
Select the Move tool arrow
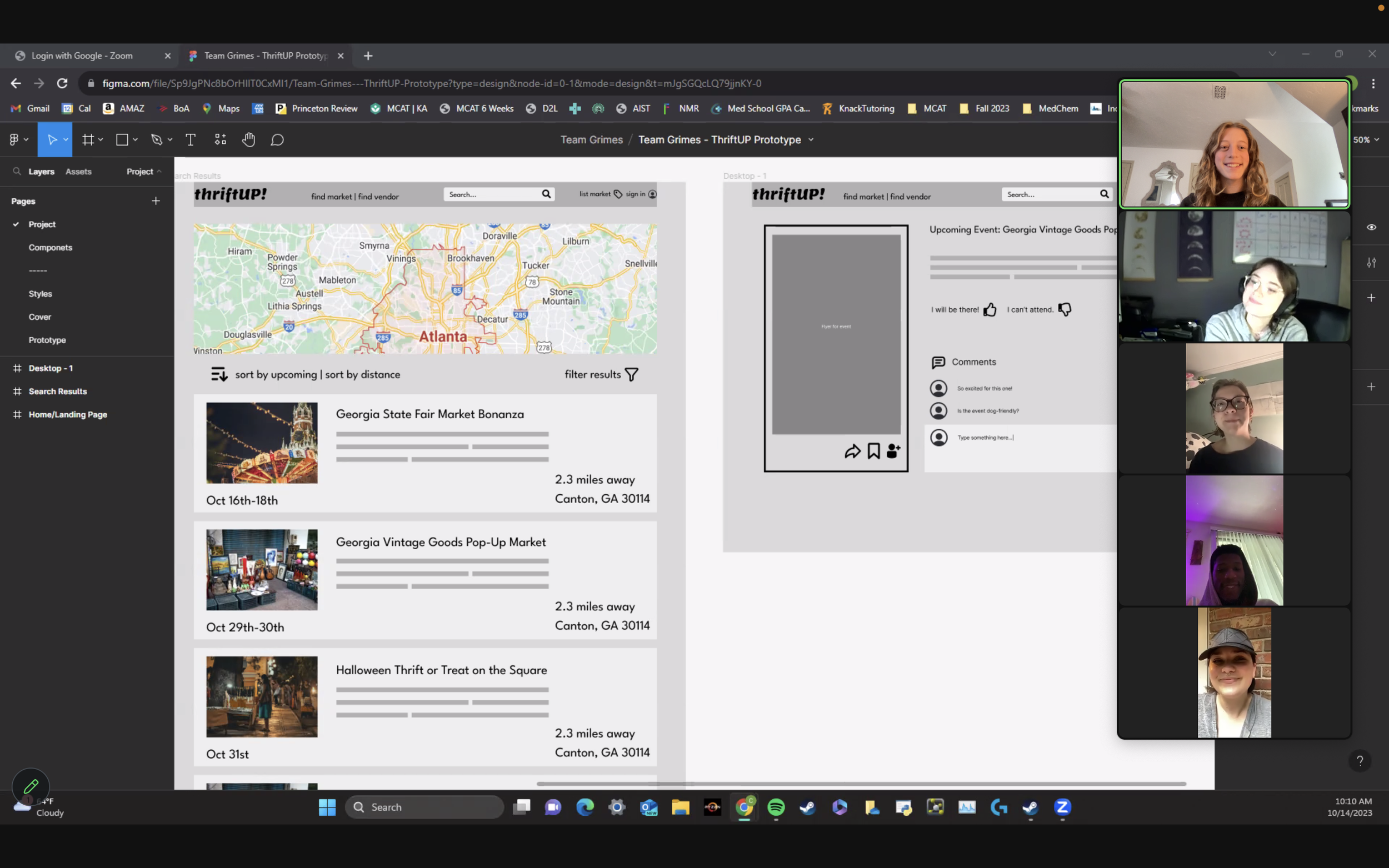tap(52, 139)
